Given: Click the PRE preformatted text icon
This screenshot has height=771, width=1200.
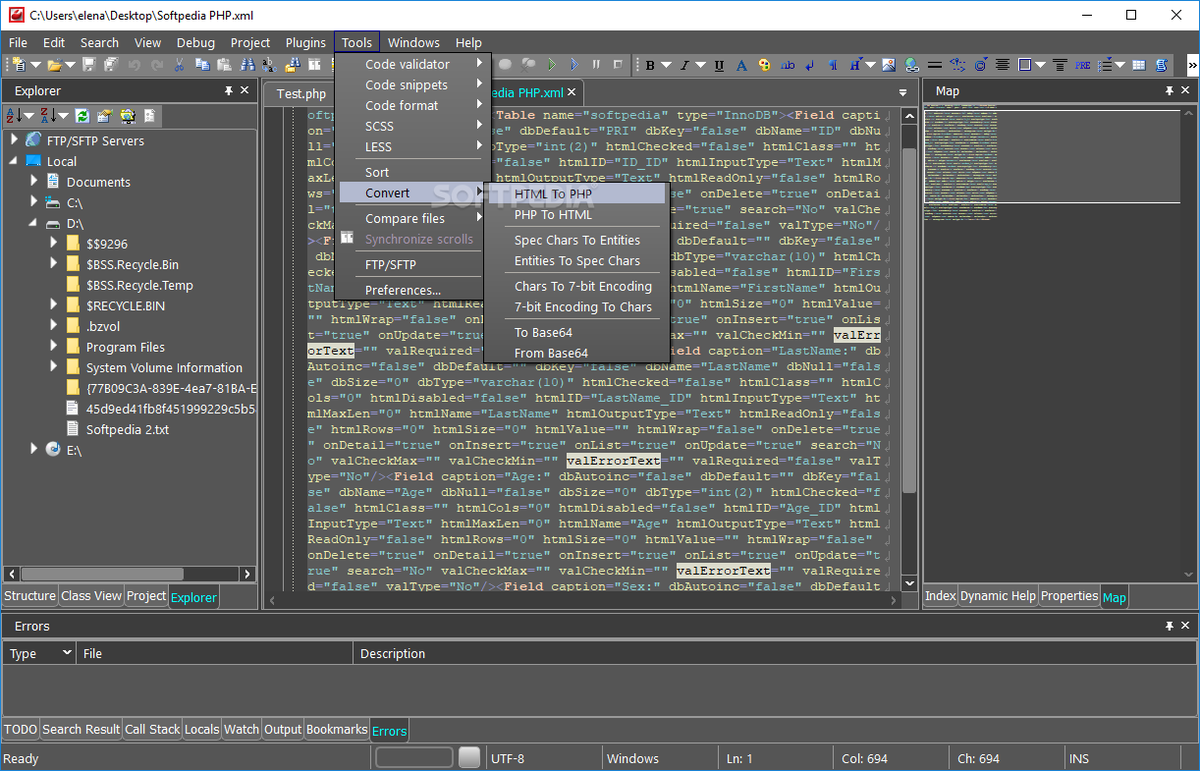Looking at the screenshot, I should [x=1082, y=65].
